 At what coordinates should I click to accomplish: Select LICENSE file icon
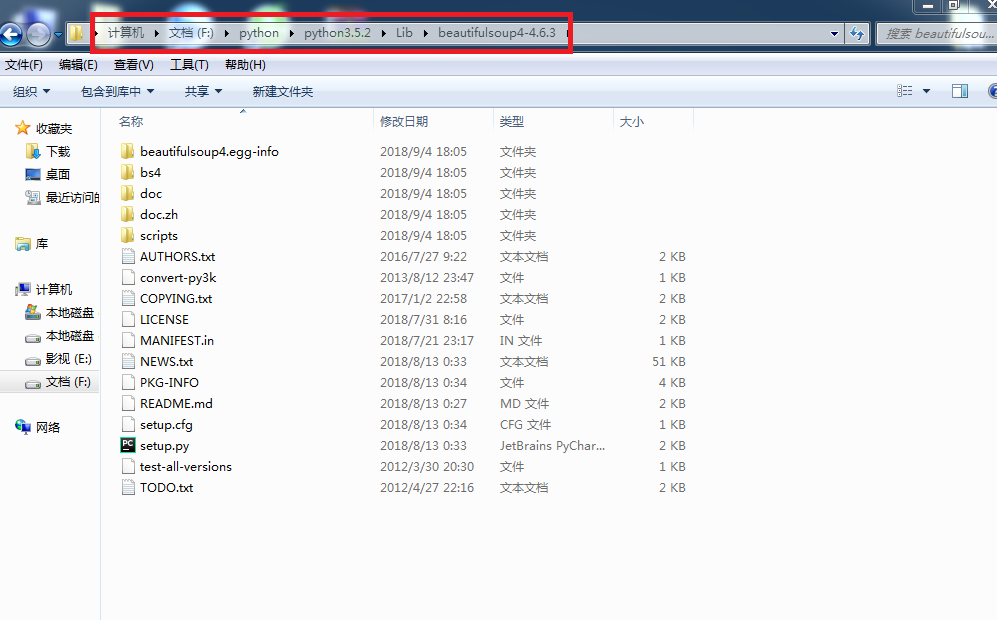128,319
